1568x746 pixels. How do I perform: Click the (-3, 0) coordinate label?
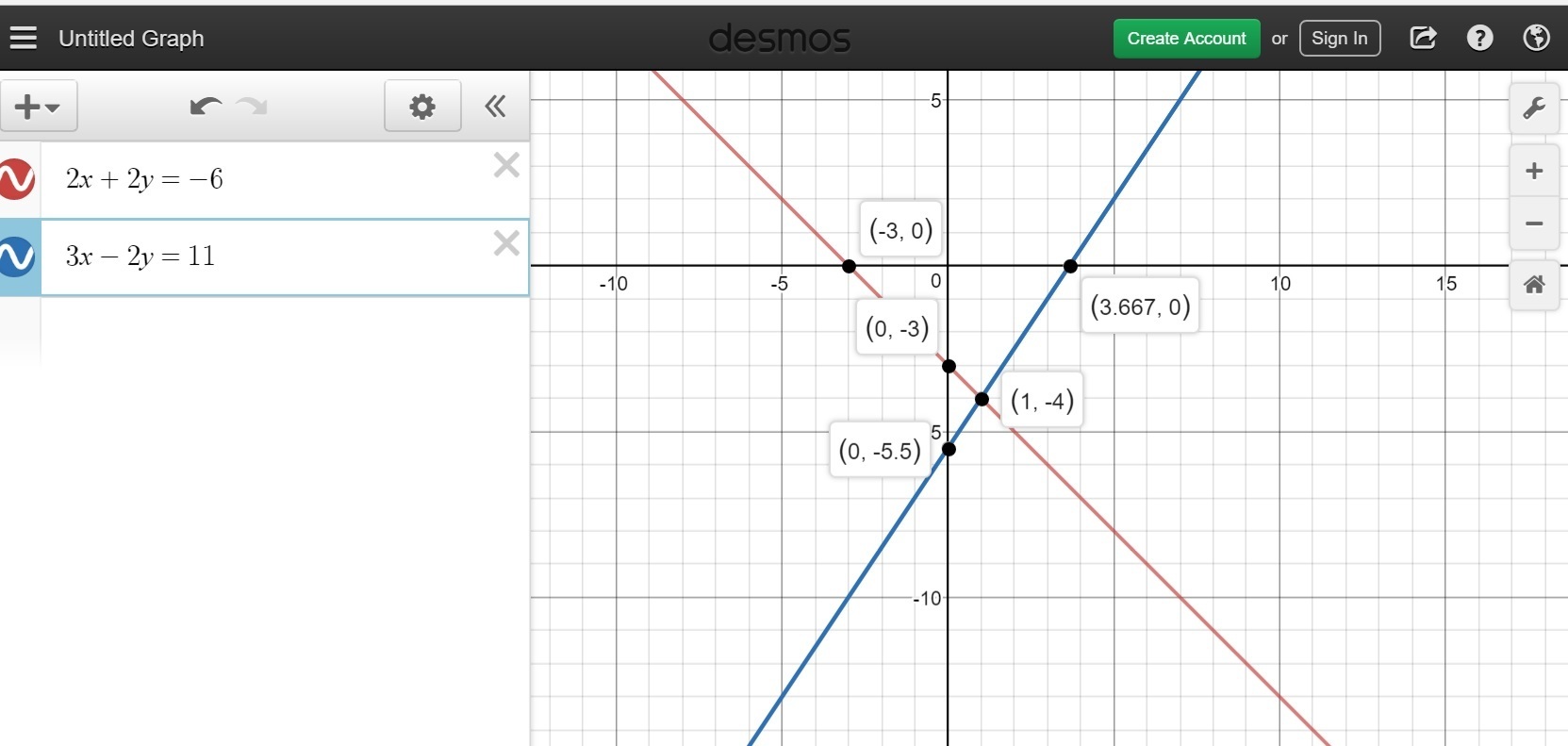(900, 230)
